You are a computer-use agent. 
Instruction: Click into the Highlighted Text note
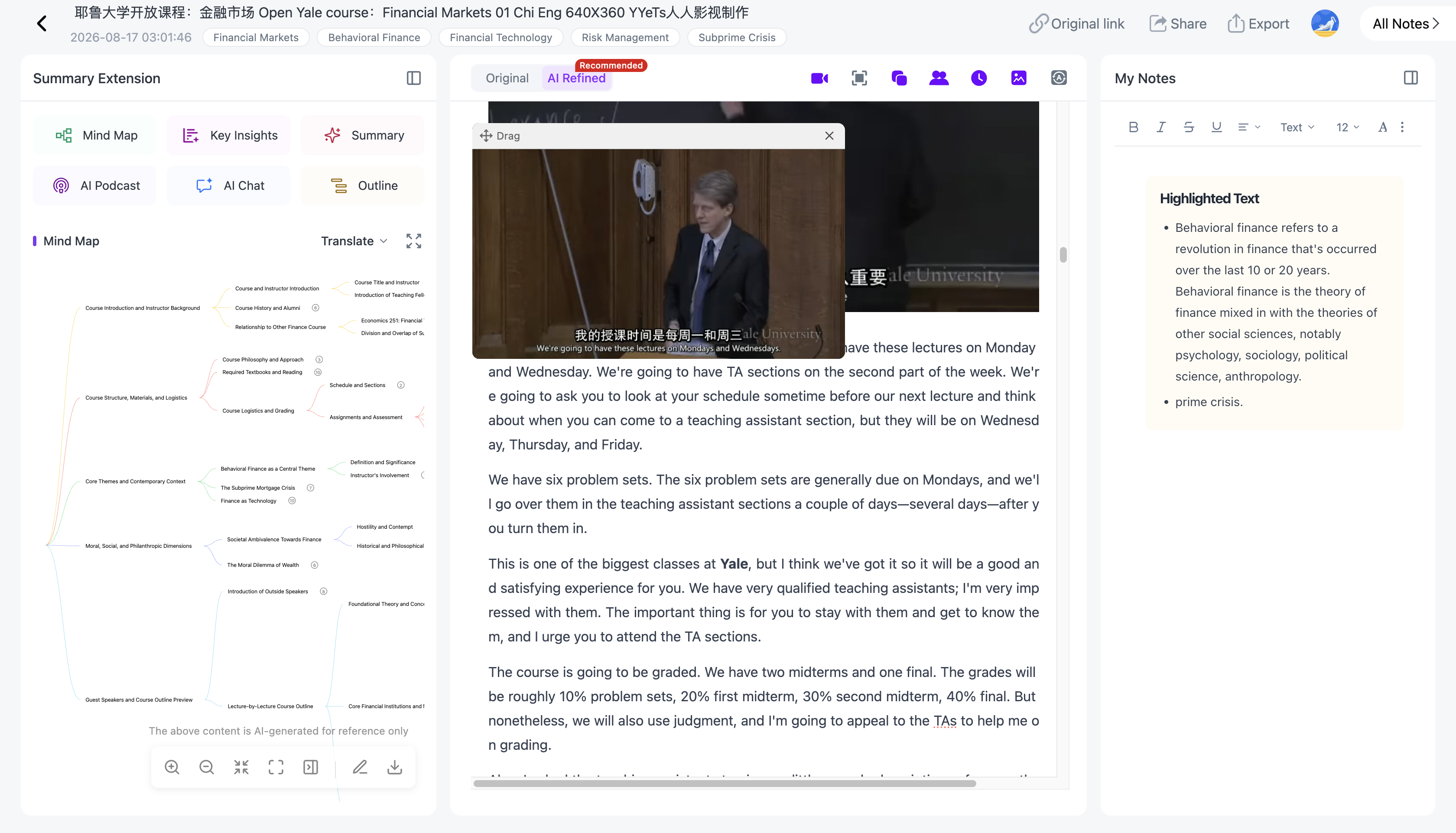(x=1275, y=303)
